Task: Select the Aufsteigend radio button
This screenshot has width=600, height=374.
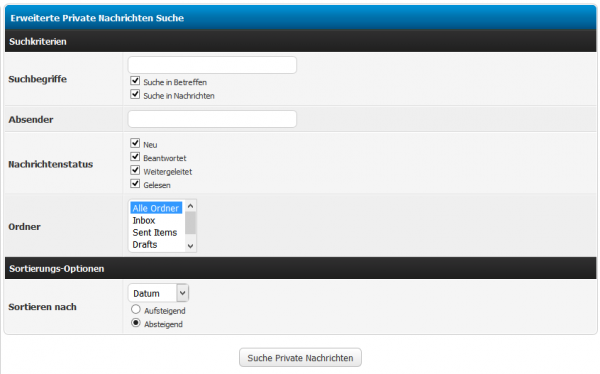Action: (x=136, y=309)
